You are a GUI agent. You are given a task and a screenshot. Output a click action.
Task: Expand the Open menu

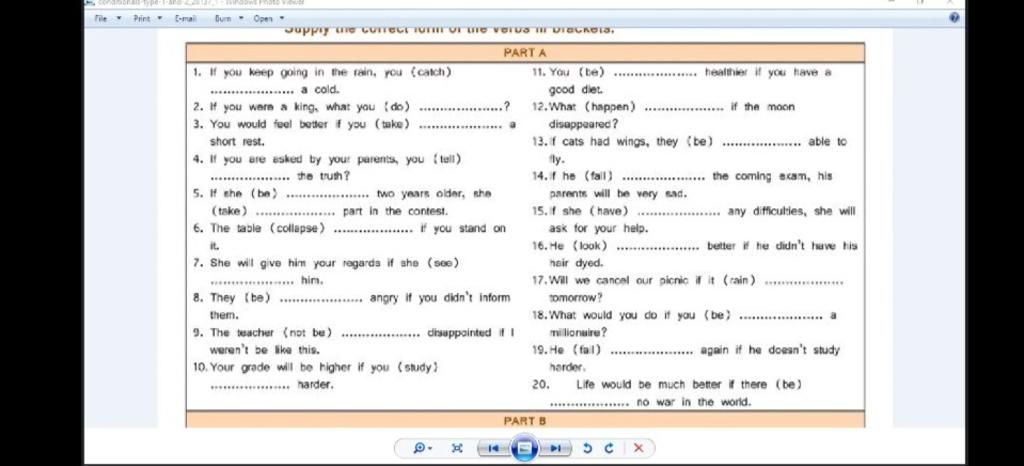(269, 19)
